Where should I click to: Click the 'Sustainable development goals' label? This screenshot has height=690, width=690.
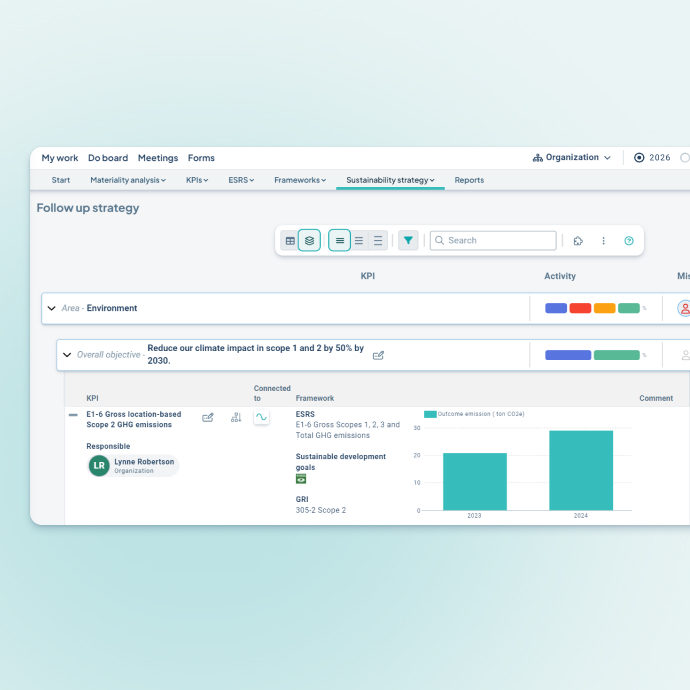[341, 462]
